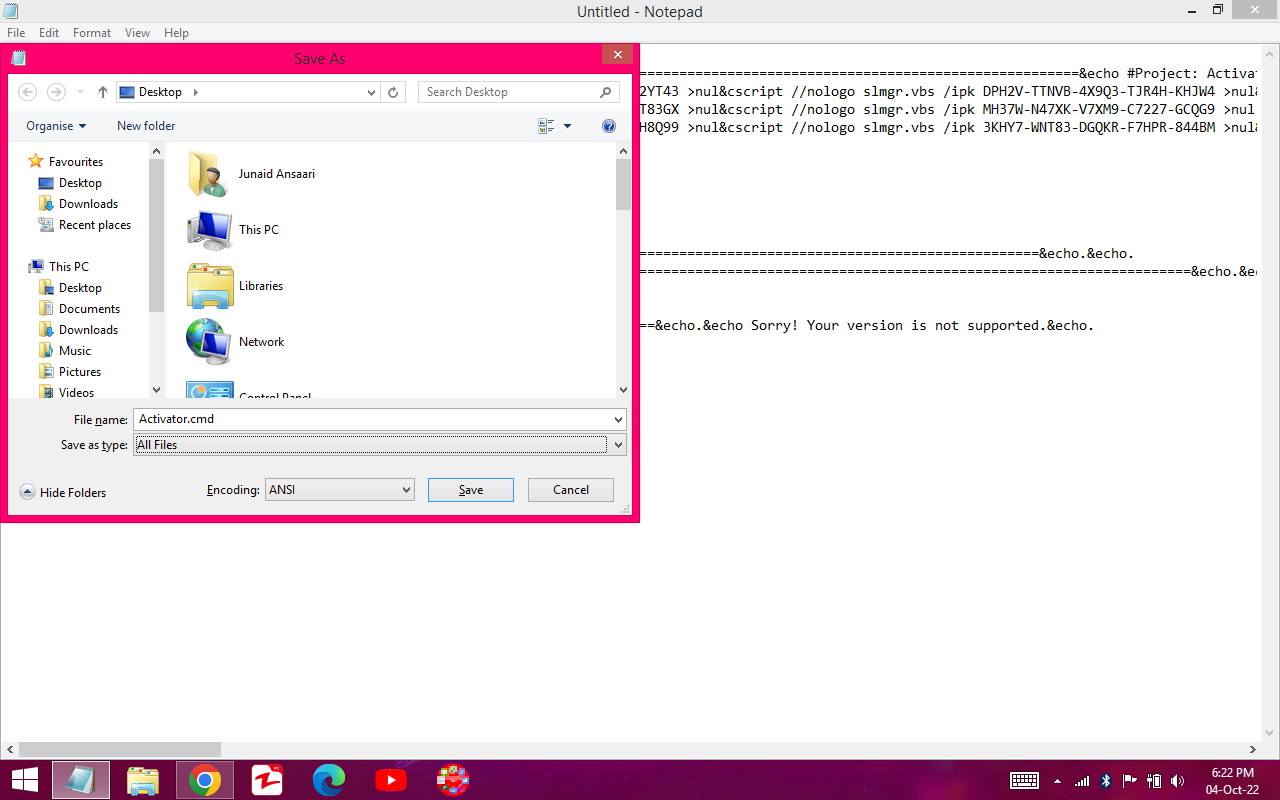The image size is (1280, 800).
Task: Open Notepad Help menu
Action: (176, 33)
